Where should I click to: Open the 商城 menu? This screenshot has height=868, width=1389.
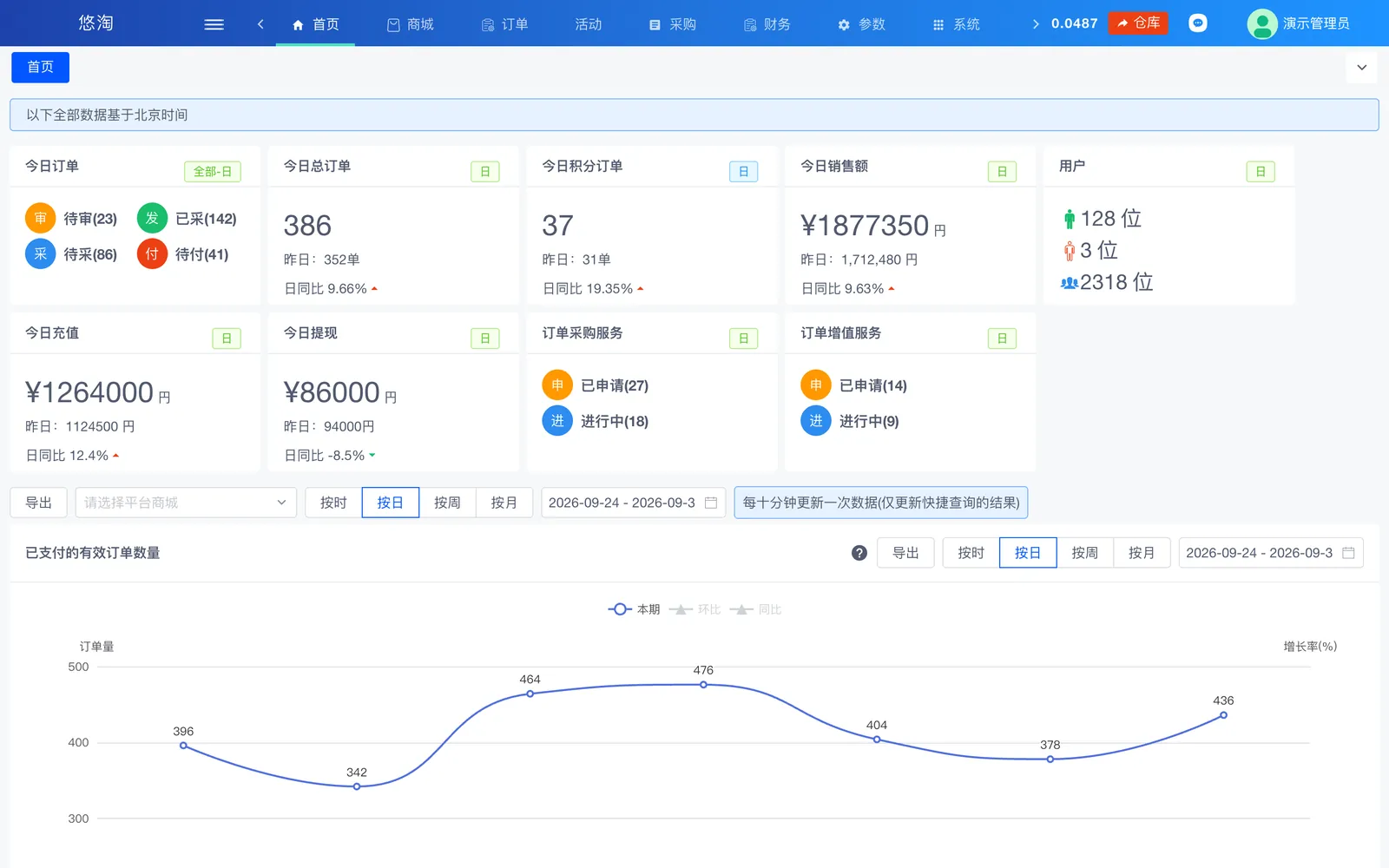tap(410, 24)
